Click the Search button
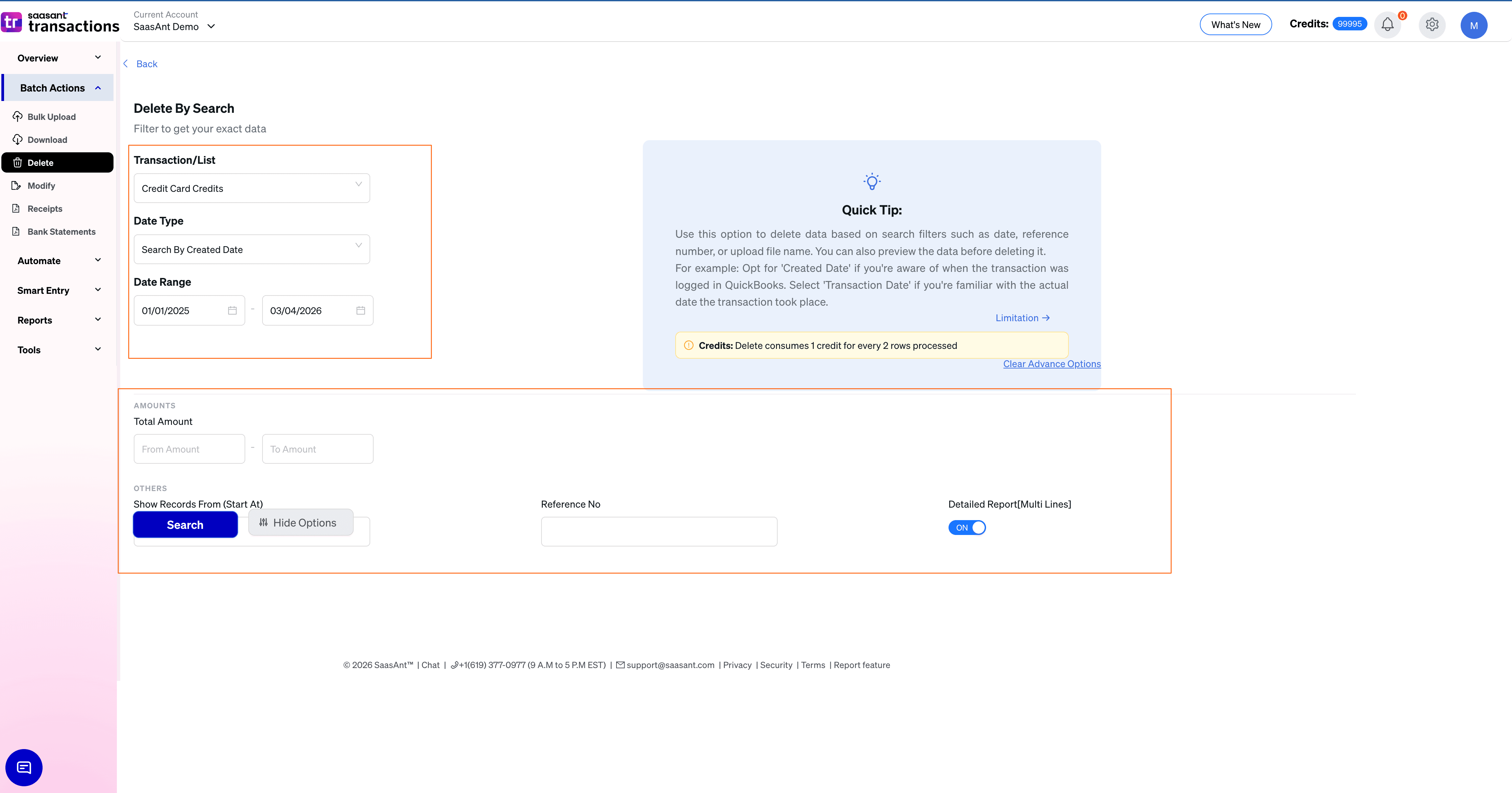Viewport: 1512px width, 793px height. click(x=185, y=524)
